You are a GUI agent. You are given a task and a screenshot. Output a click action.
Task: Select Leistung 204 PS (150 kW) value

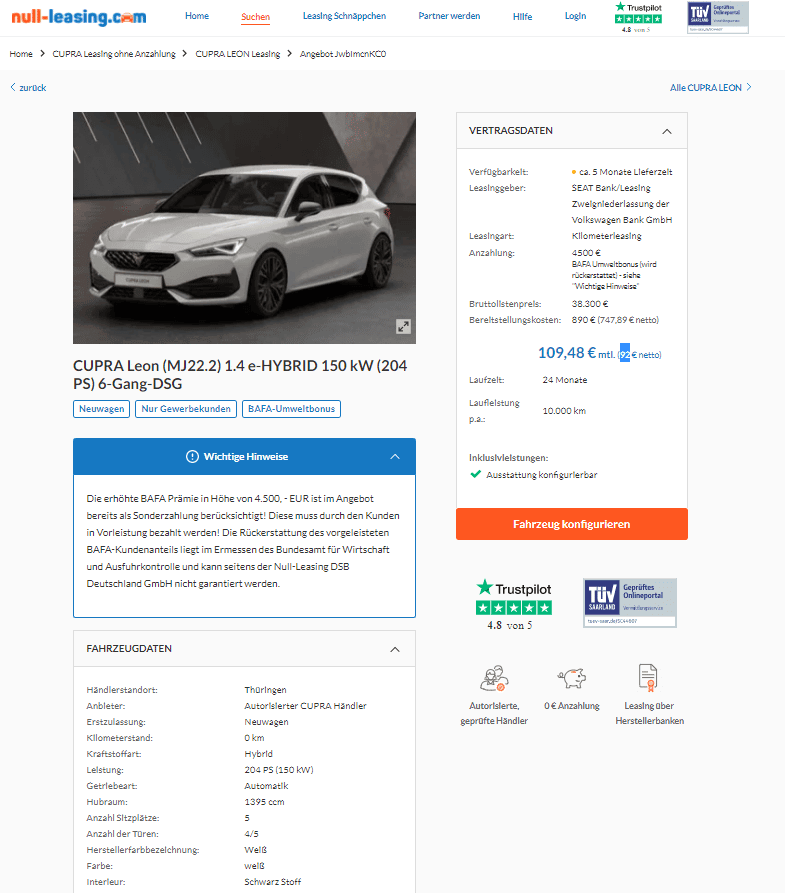[279, 769]
